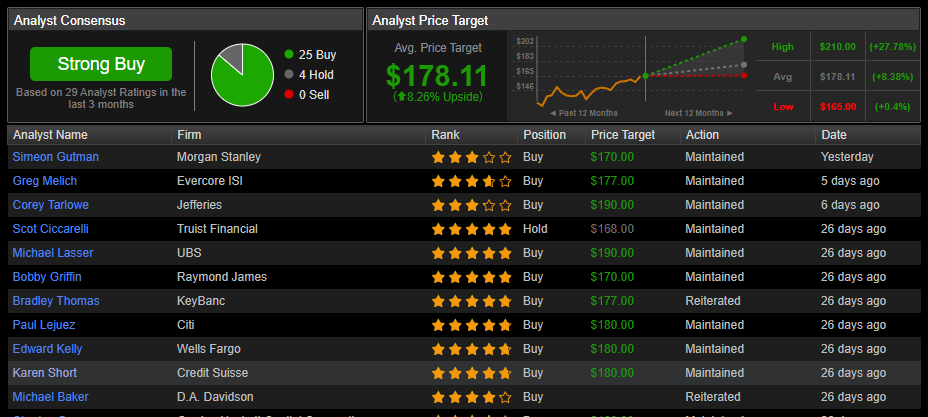The image size is (928, 417).
Task: Click the Hold position for Scot Ciccarelli
Action: [535, 229]
